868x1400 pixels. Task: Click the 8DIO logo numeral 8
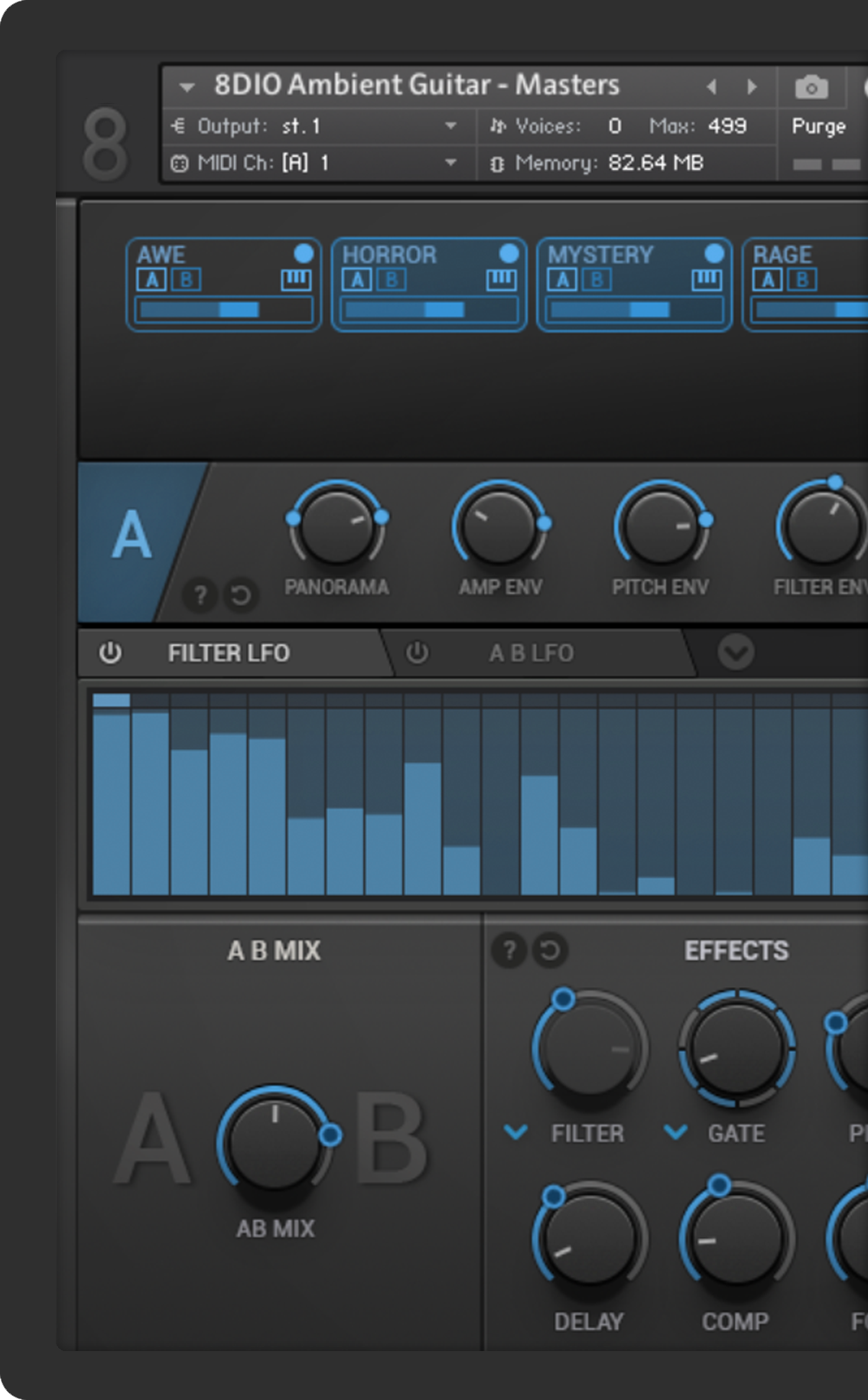click(105, 143)
